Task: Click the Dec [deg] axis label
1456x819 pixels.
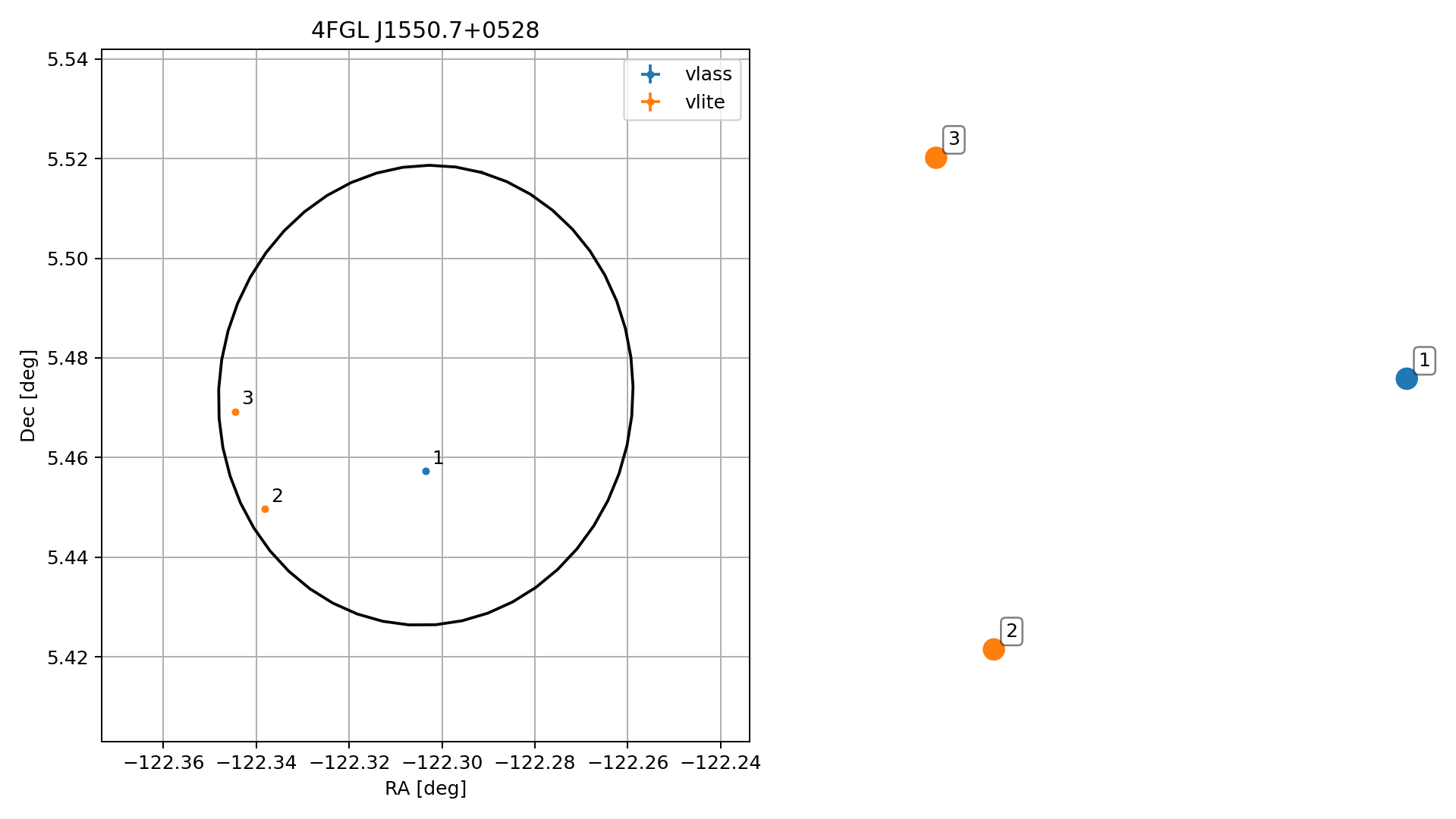Action: [x=28, y=395]
